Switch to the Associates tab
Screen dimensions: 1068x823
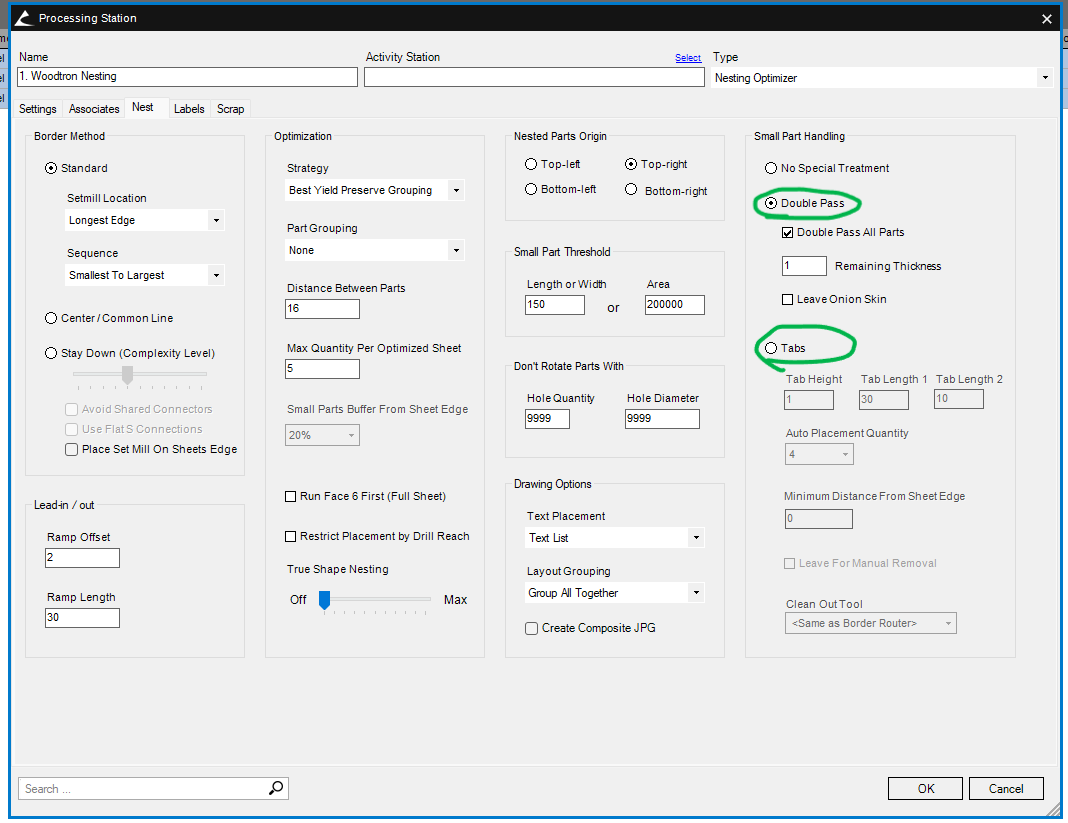tap(94, 109)
